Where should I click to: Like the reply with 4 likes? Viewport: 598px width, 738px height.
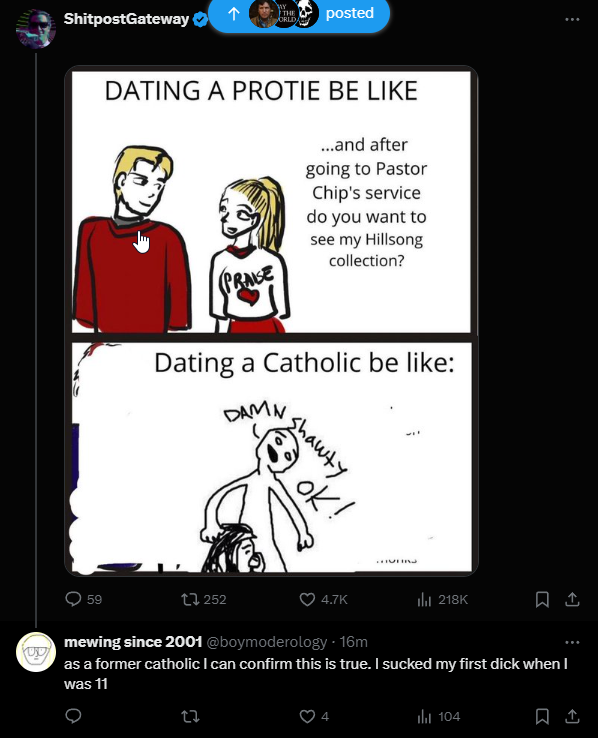[314, 716]
